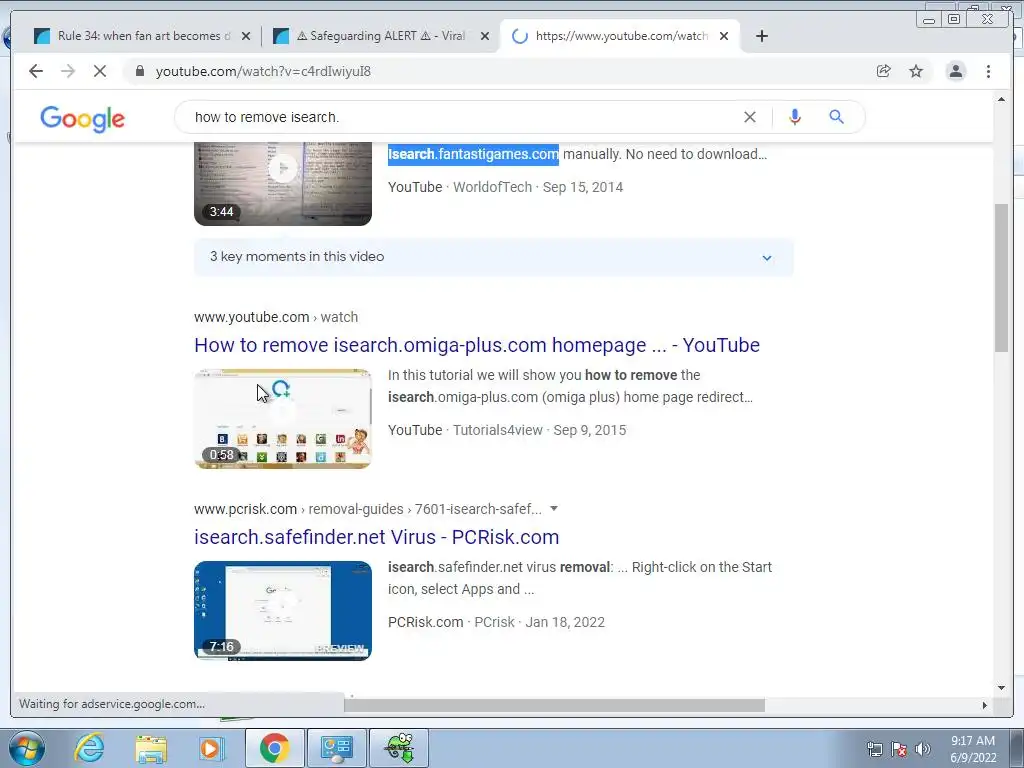Image resolution: width=1024 pixels, height=768 pixels.
Task: Select the youtube.com/watch loading tab
Action: click(x=620, y=36)
